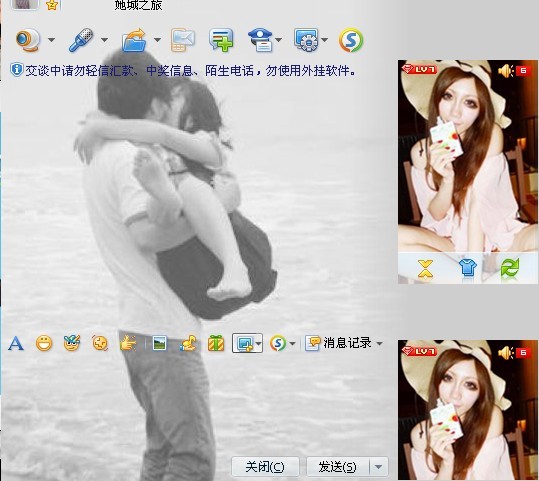The width and height of the screenshot is (539, 481).
Task: Send a gift with gift box icon
Action: pos(216,343)
